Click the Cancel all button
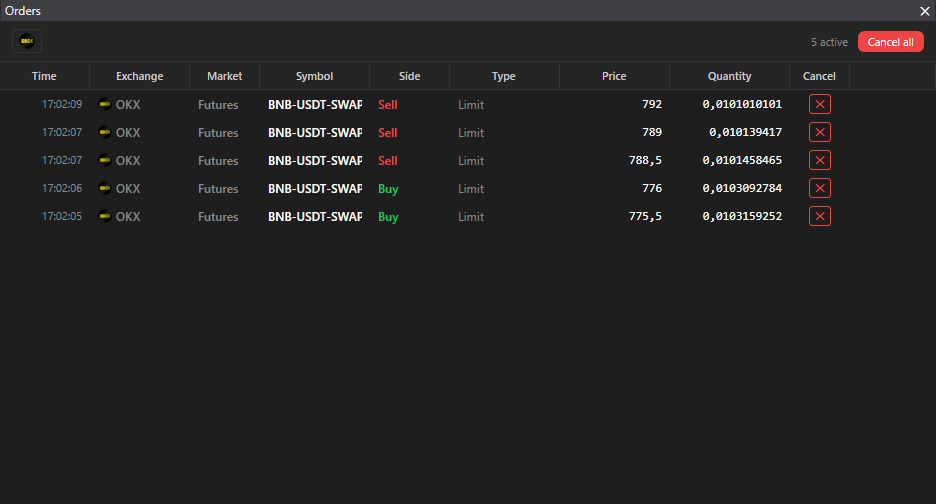936x504 pixels. point(891,42)
